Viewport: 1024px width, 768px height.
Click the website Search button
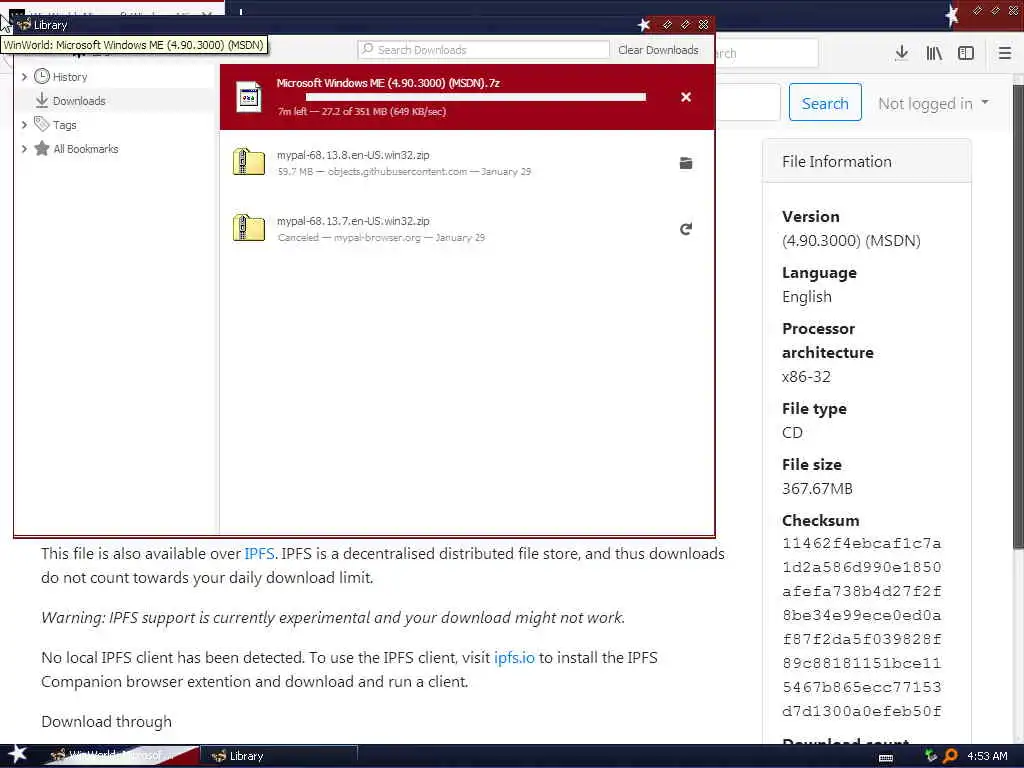tap(825, 103)
